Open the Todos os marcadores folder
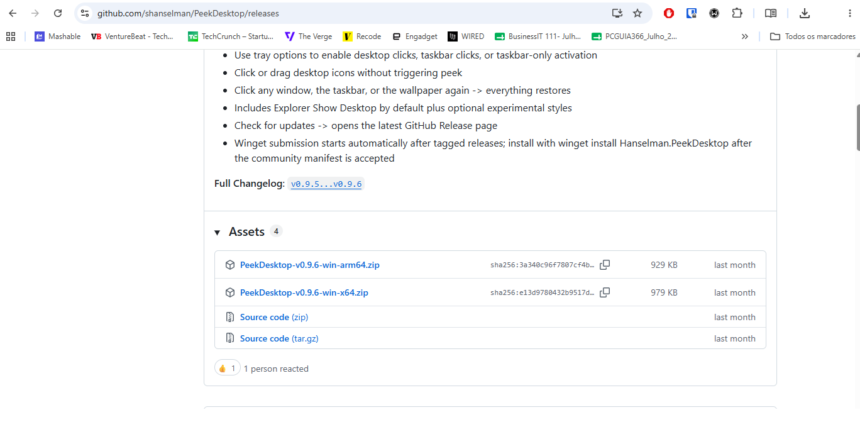This screenshot has width=860, height=439. point(812,36)
